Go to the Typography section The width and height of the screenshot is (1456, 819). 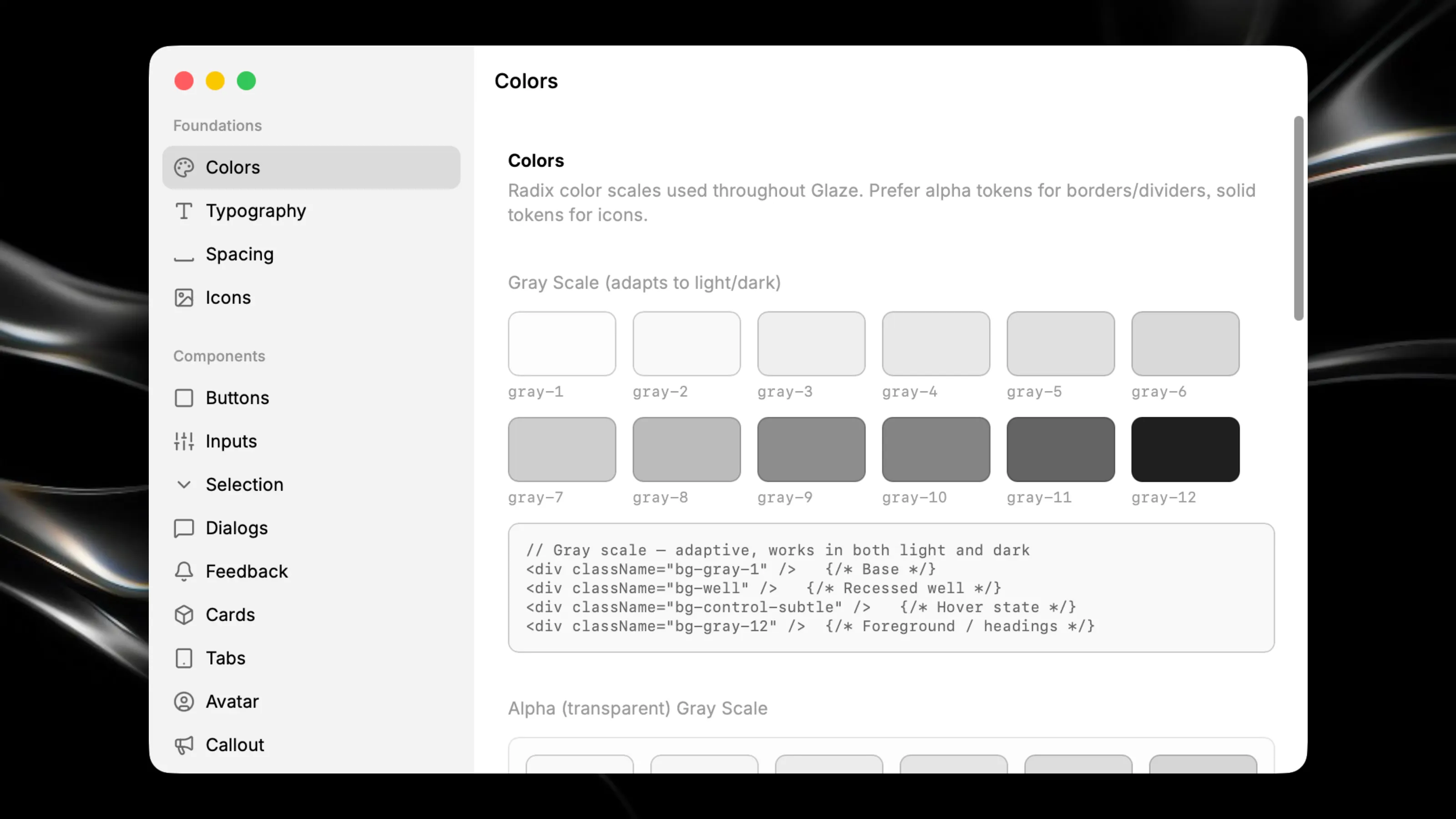(x=311, y=211)
